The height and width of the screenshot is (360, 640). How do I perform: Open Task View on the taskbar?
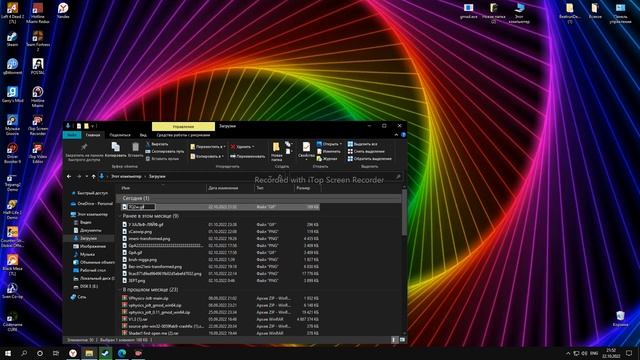pos(56,353)
